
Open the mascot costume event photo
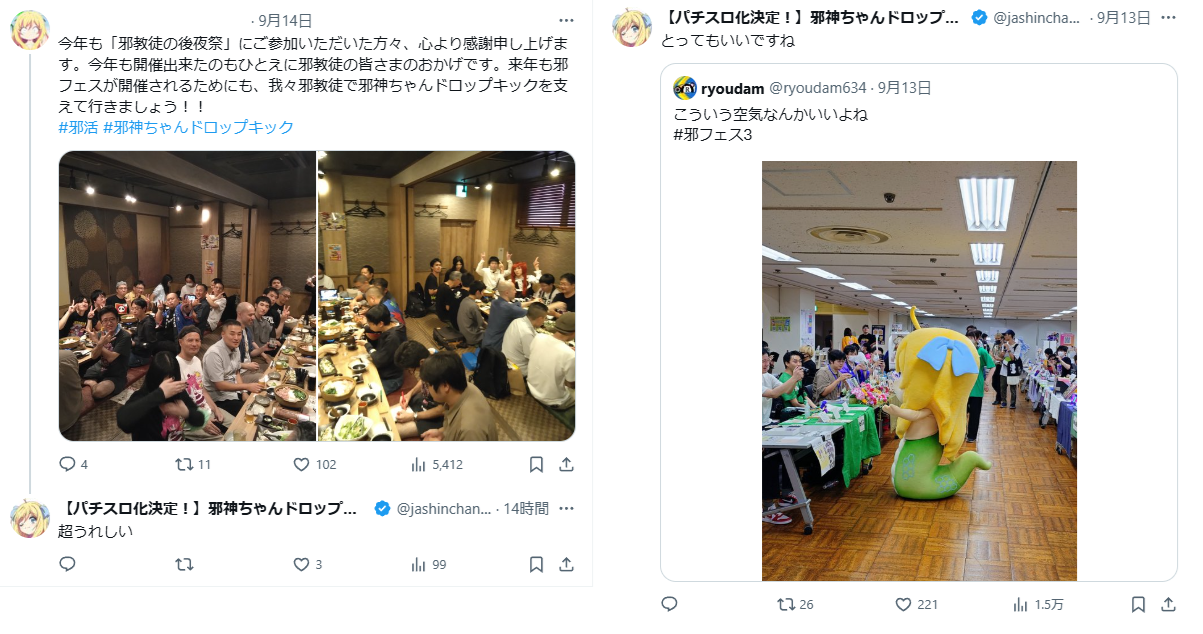click(x=919, y=370)
